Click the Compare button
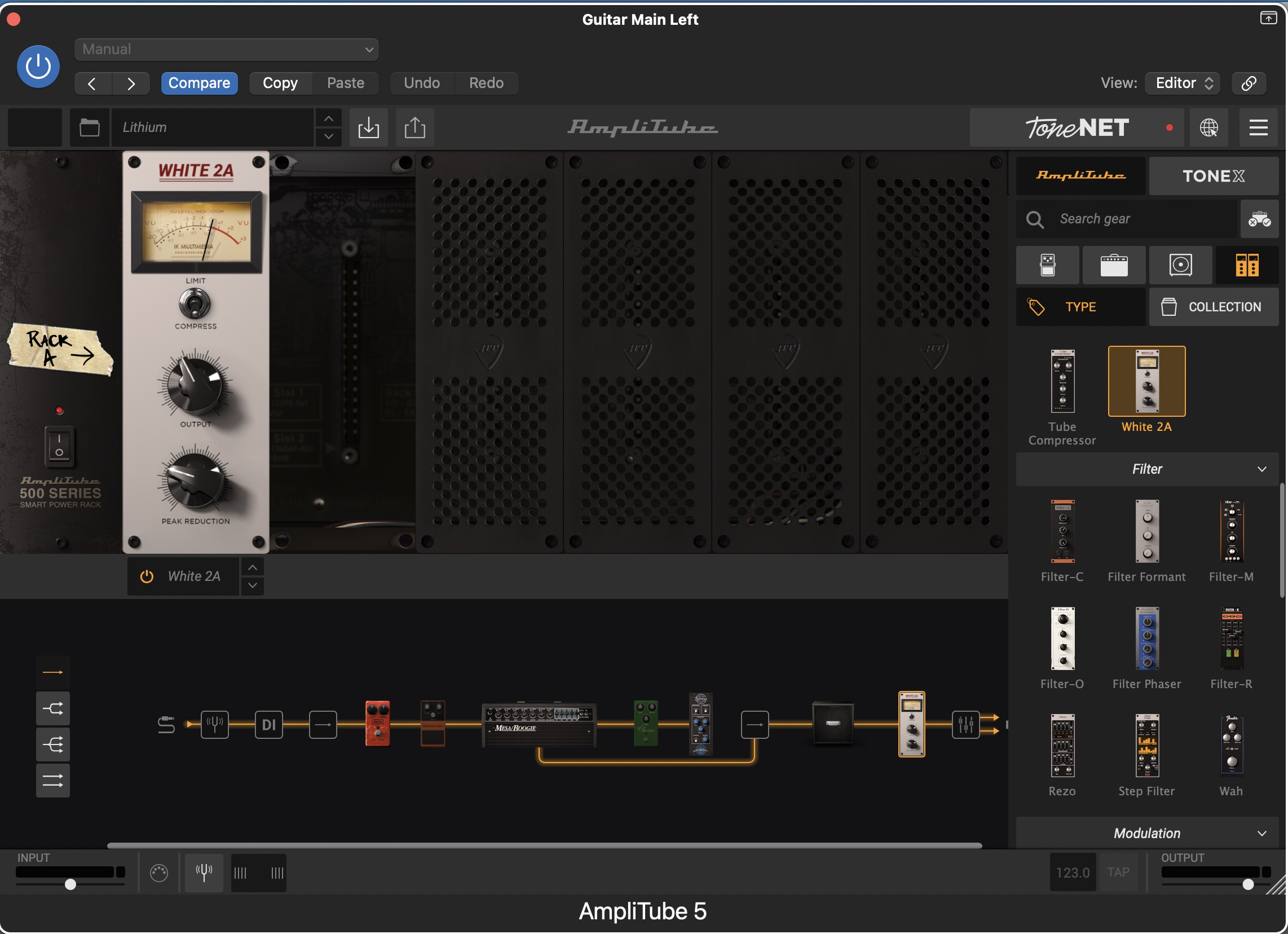 [x=199, y=83]
